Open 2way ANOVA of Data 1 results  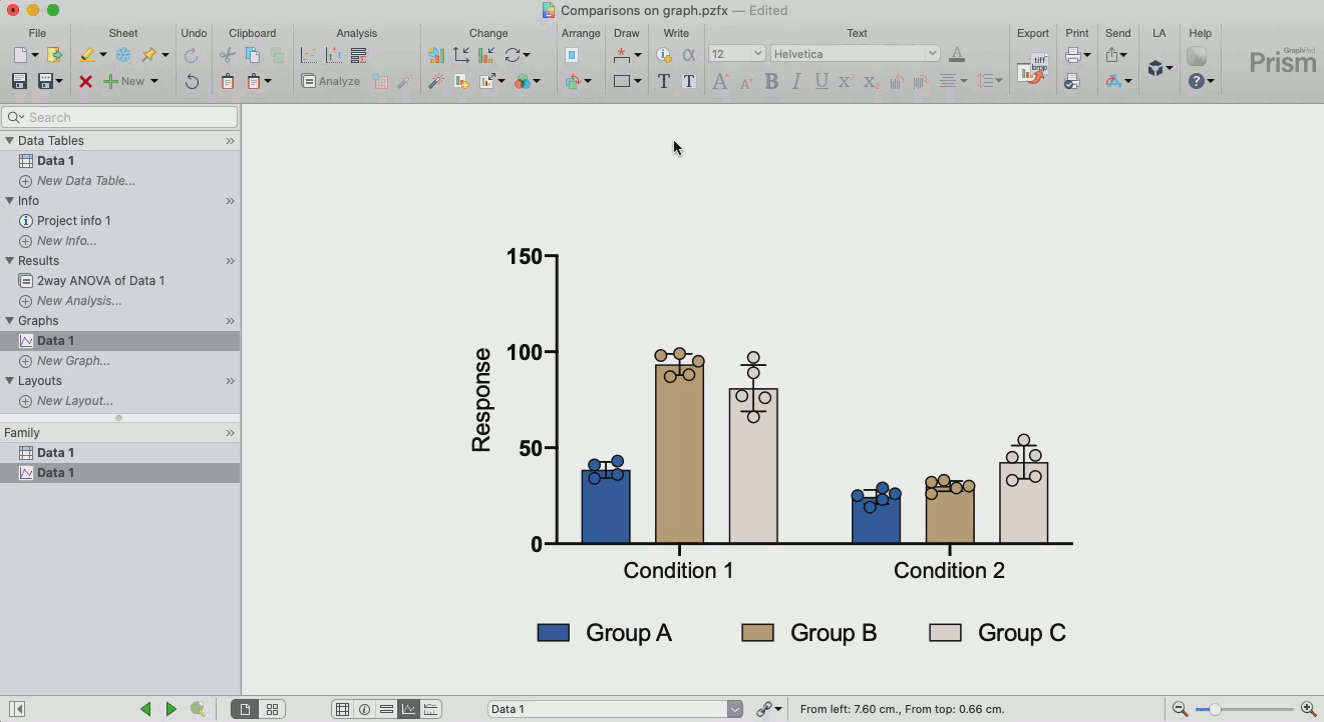click(100, 281)
